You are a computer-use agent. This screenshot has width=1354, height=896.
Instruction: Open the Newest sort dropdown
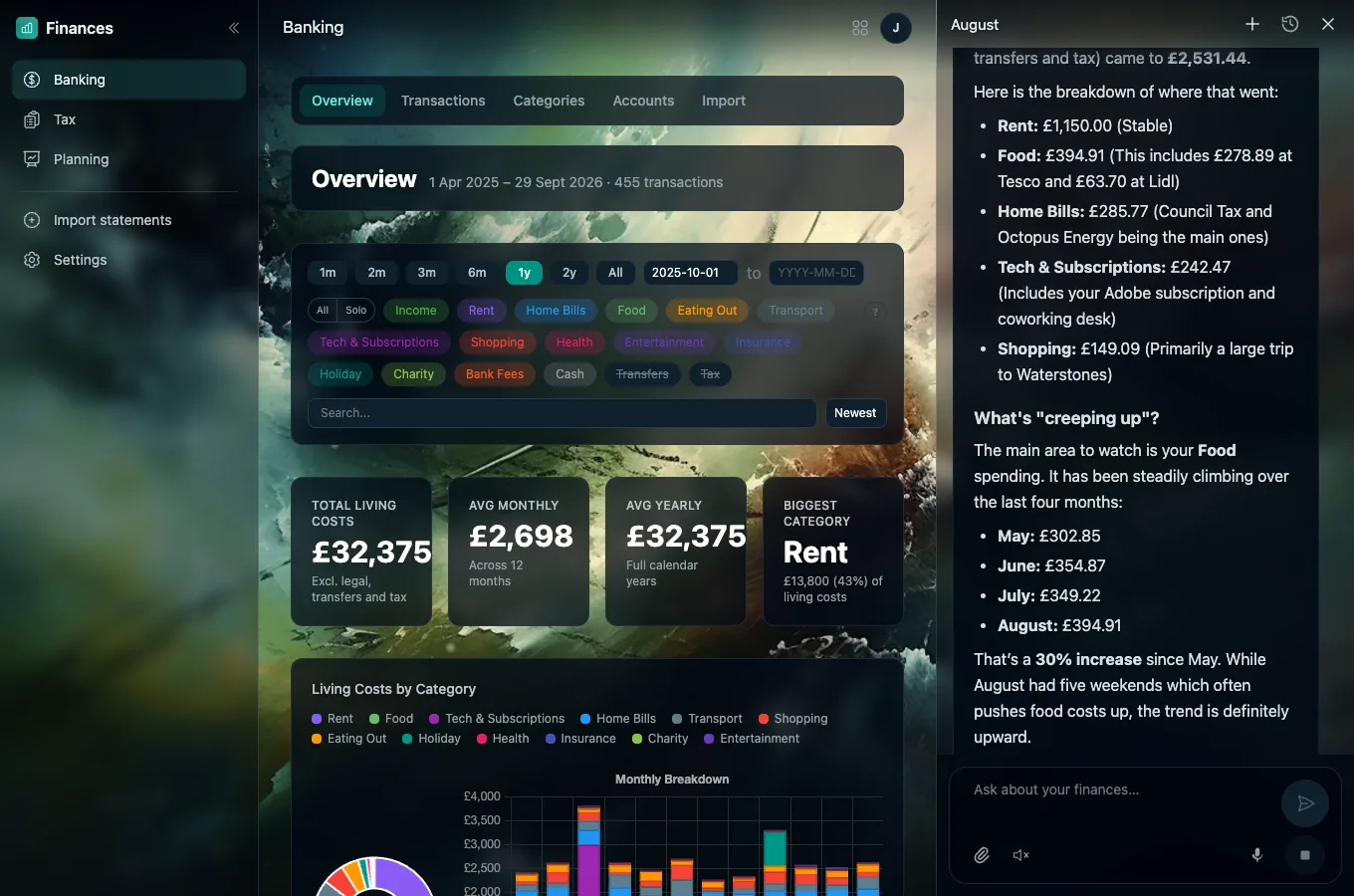click(x=855, y=413)
